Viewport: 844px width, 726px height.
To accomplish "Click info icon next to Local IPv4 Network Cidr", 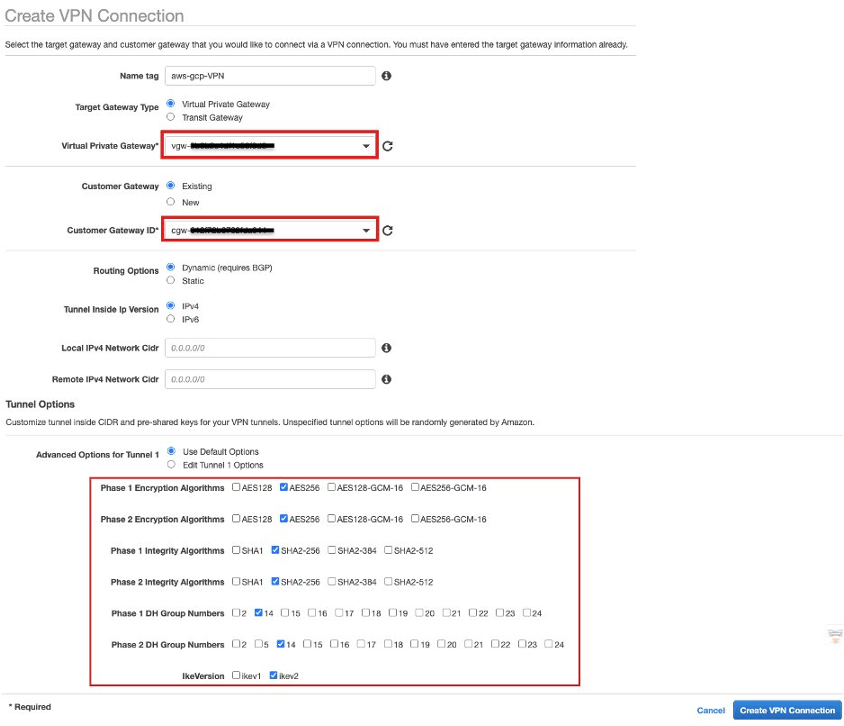I will tap(386, 348).
